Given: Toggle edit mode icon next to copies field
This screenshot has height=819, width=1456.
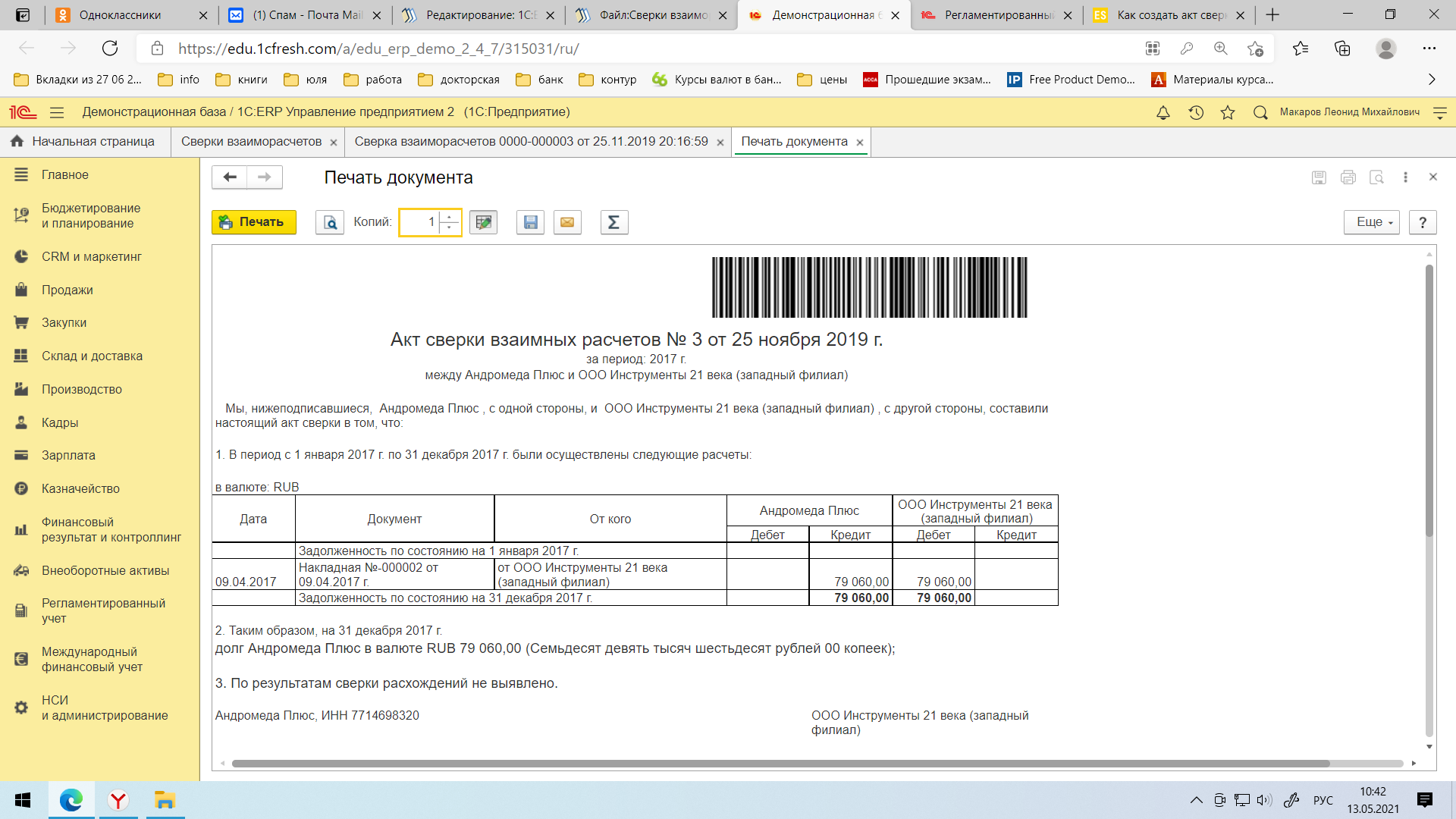Looking at the screenshot, I should [x=483, y=222].
